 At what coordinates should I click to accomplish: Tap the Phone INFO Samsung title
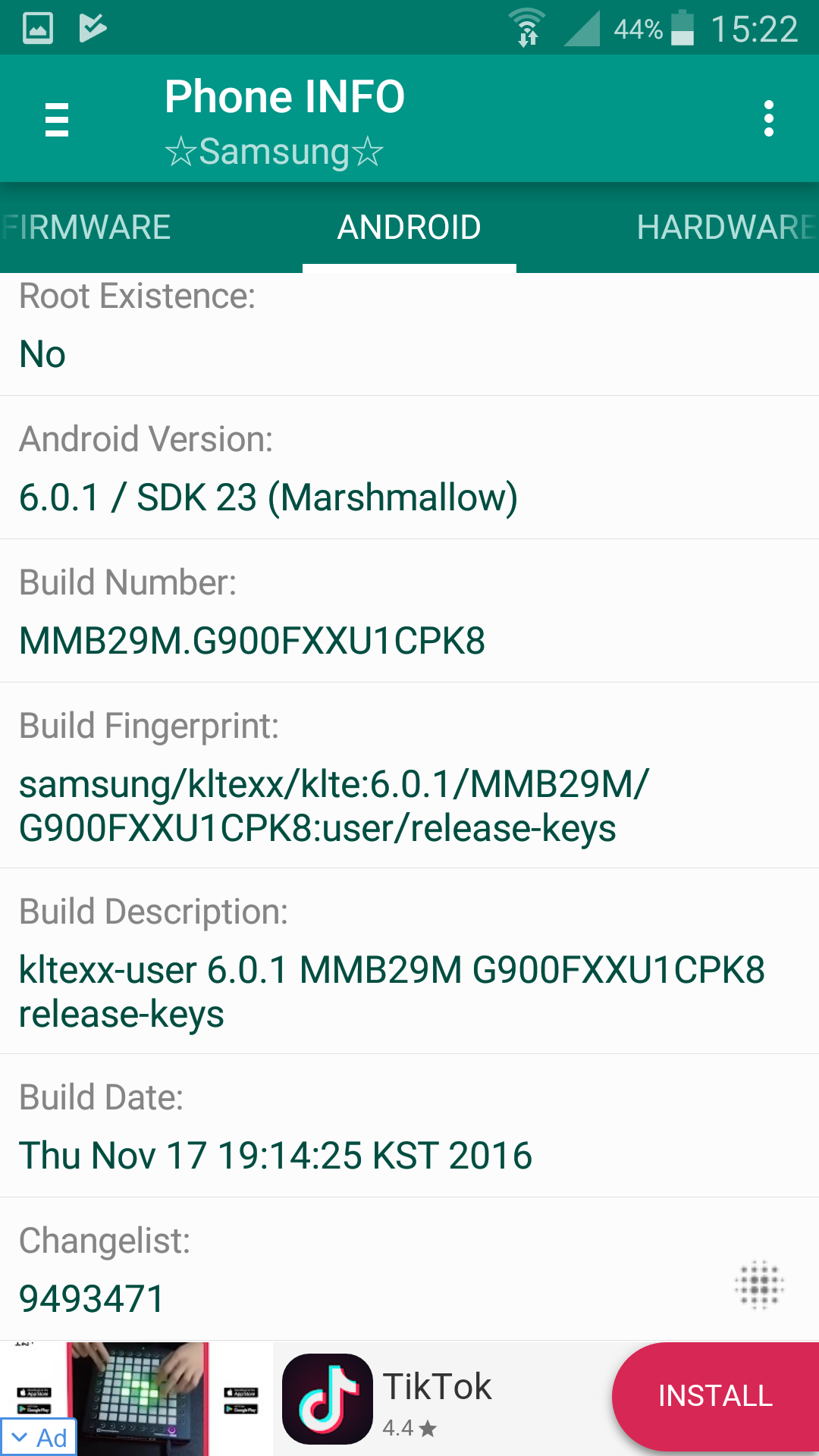coord(285,121)
